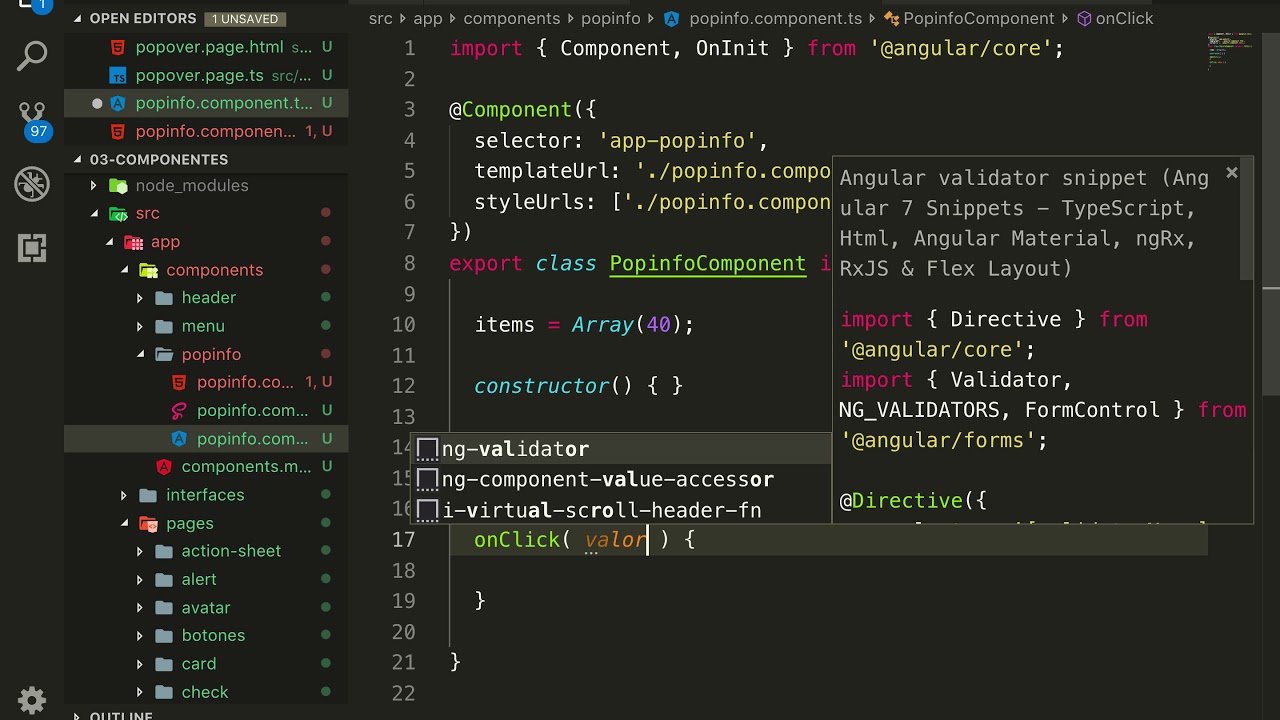The width and height of the screenshot is (1280, 720).
Task: Click the src breadcrumb segment
Action: [381, 18]
